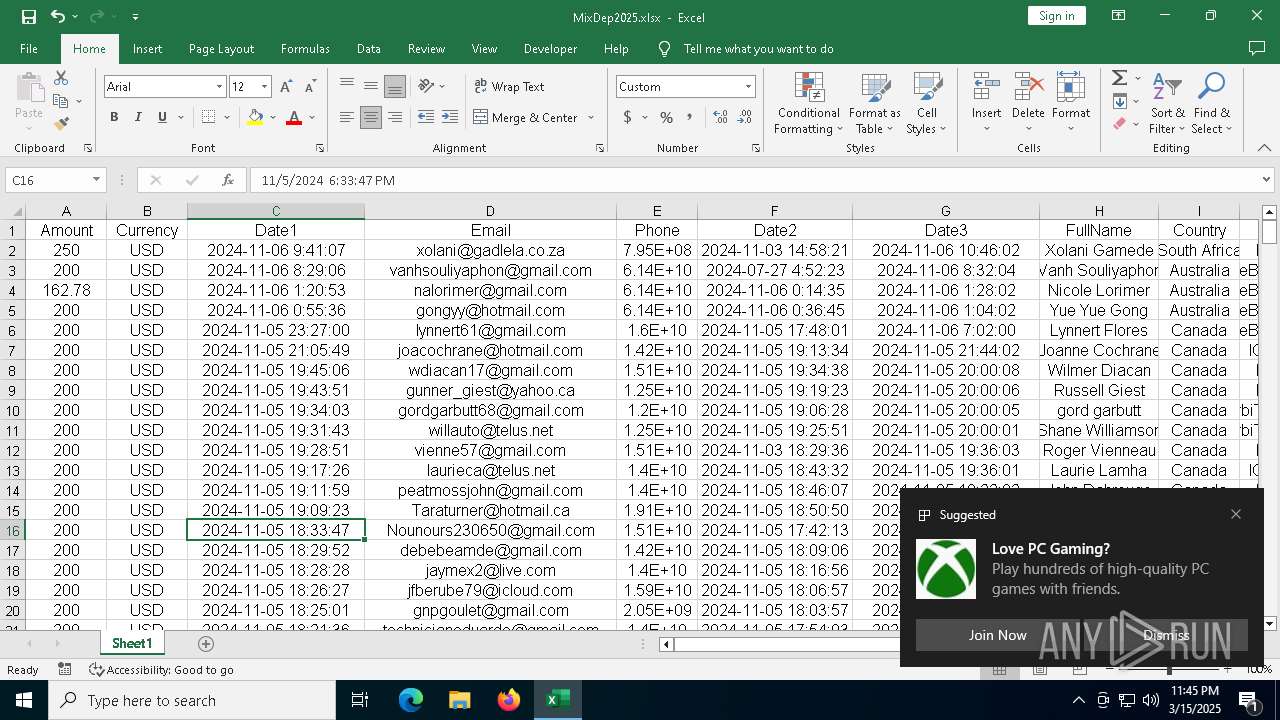1280x720 pixels.
Task: Open the Find & Select menu
Action: (x=1212, y=103)
